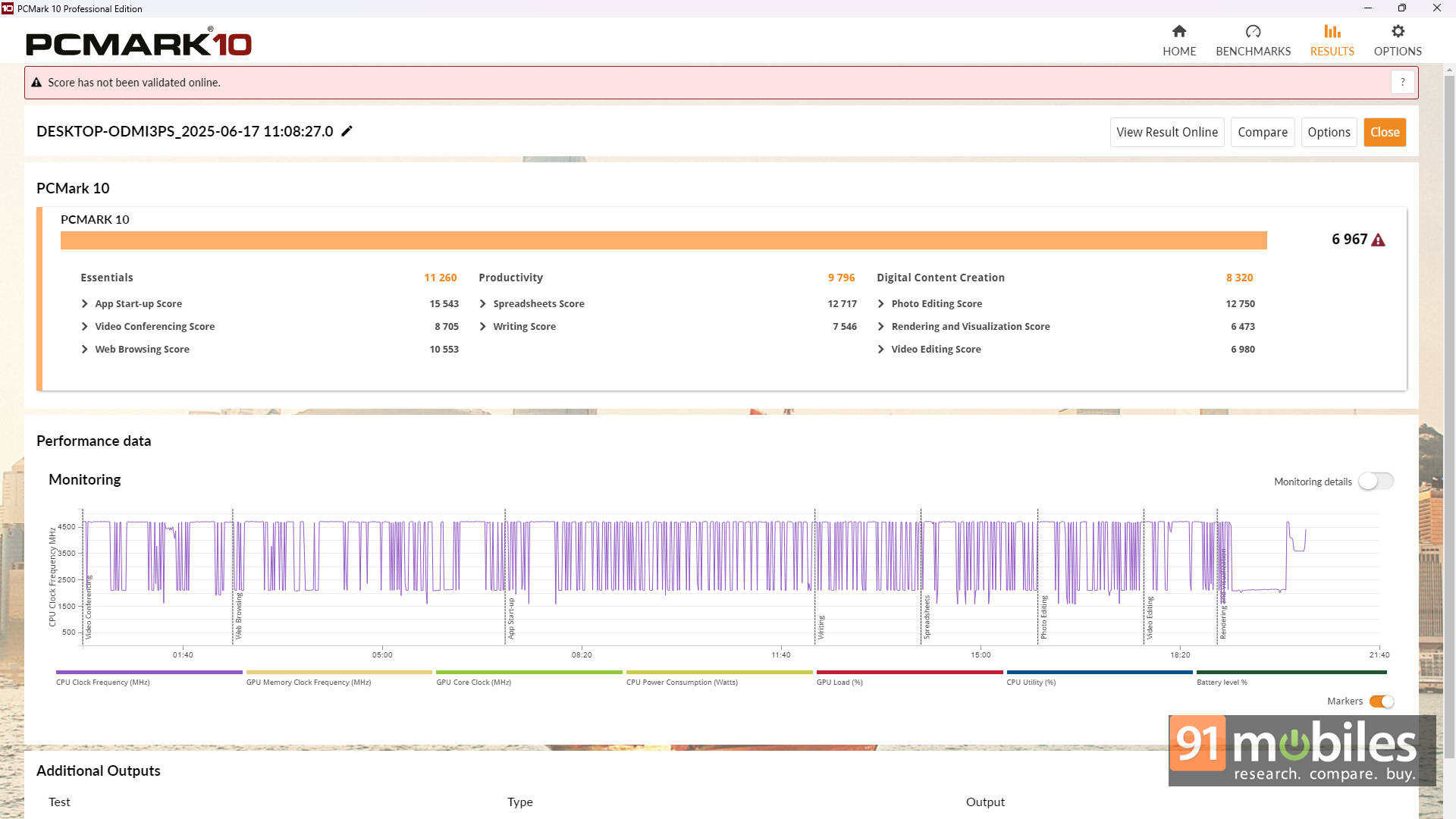Toggle the Monitoring details switch
Viewport: 1456px width, 819px height.
tap(1376, 482)
